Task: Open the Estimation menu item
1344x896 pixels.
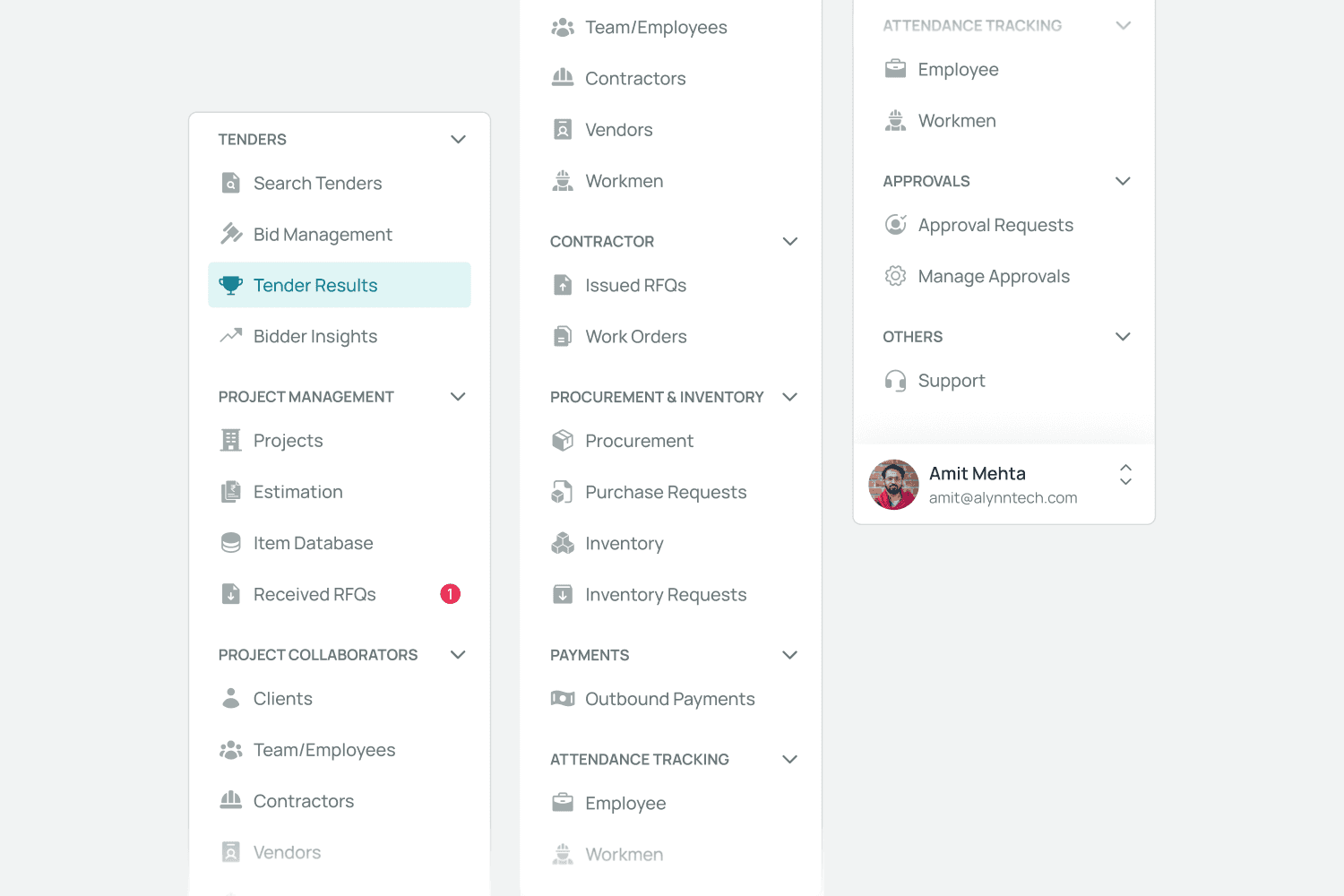Action: (340, 491)
